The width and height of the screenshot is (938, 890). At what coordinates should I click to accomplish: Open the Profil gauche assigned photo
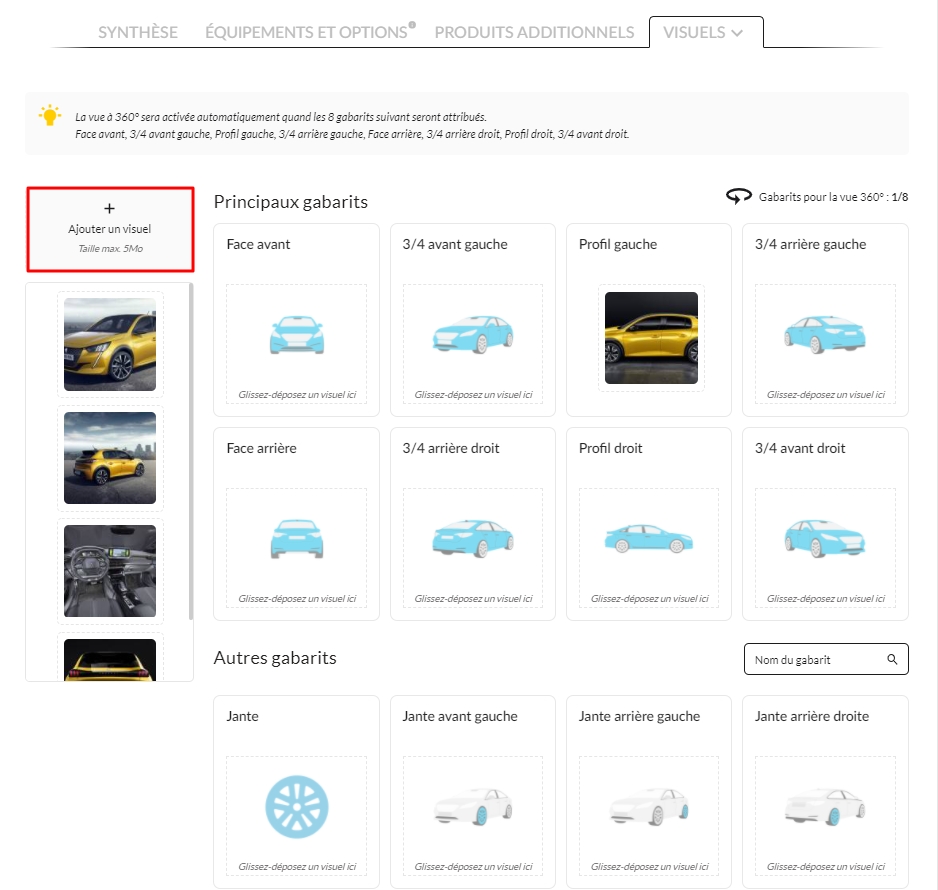point(651,338)
